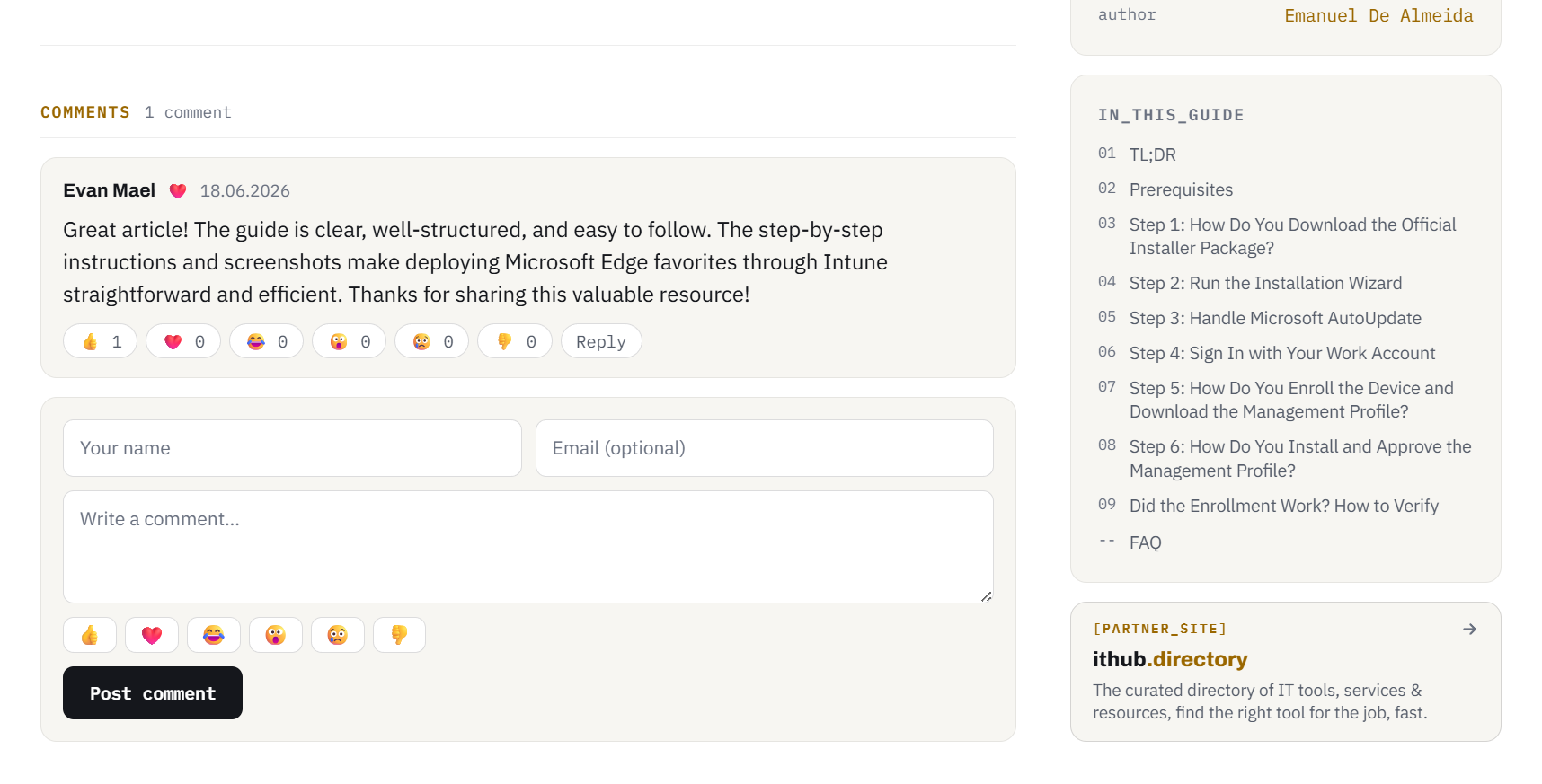
Task: Click the 1 comment count text
Action: [x=188, y=112]
